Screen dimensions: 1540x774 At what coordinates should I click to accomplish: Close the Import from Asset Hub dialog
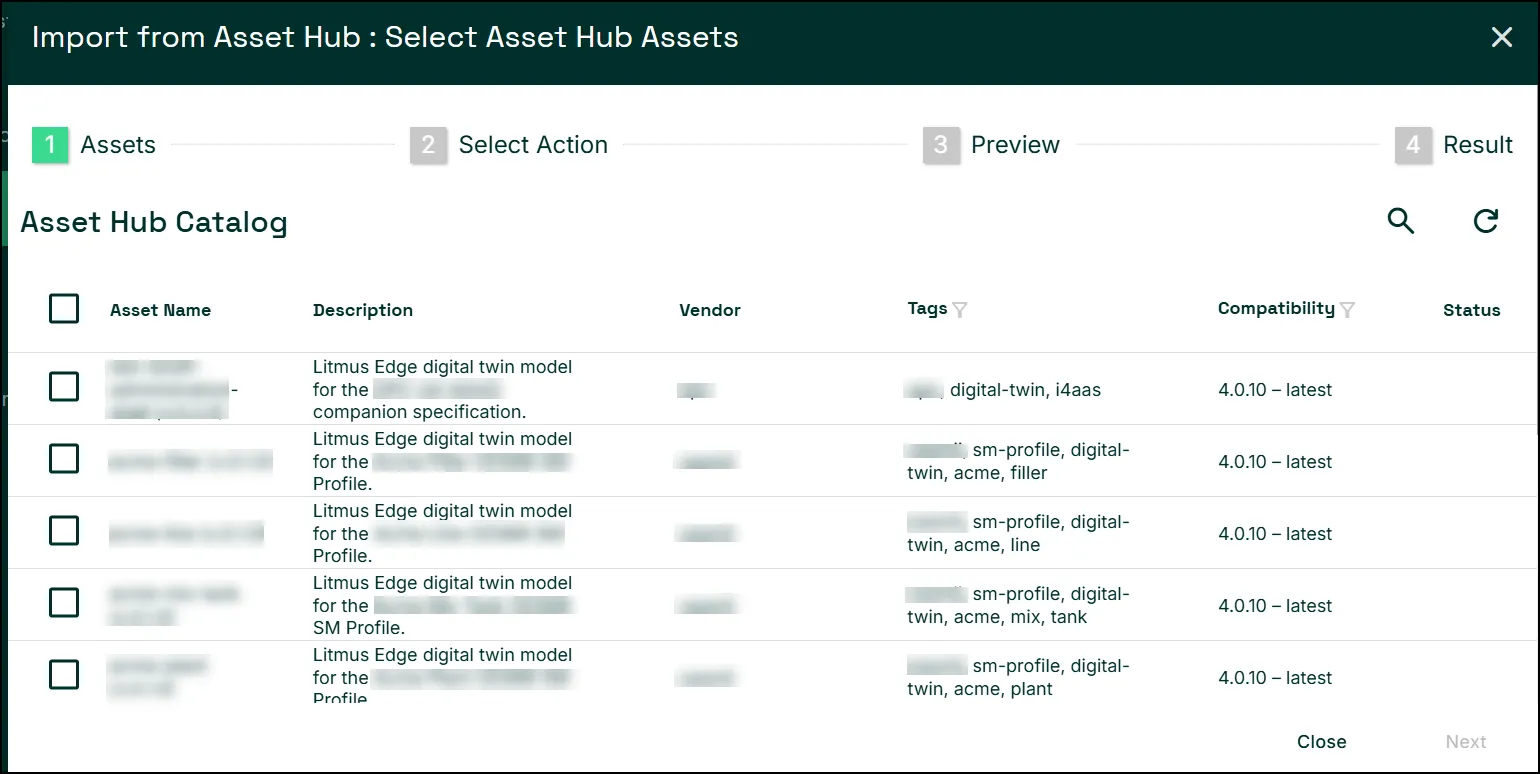(x=1502, y=38)
